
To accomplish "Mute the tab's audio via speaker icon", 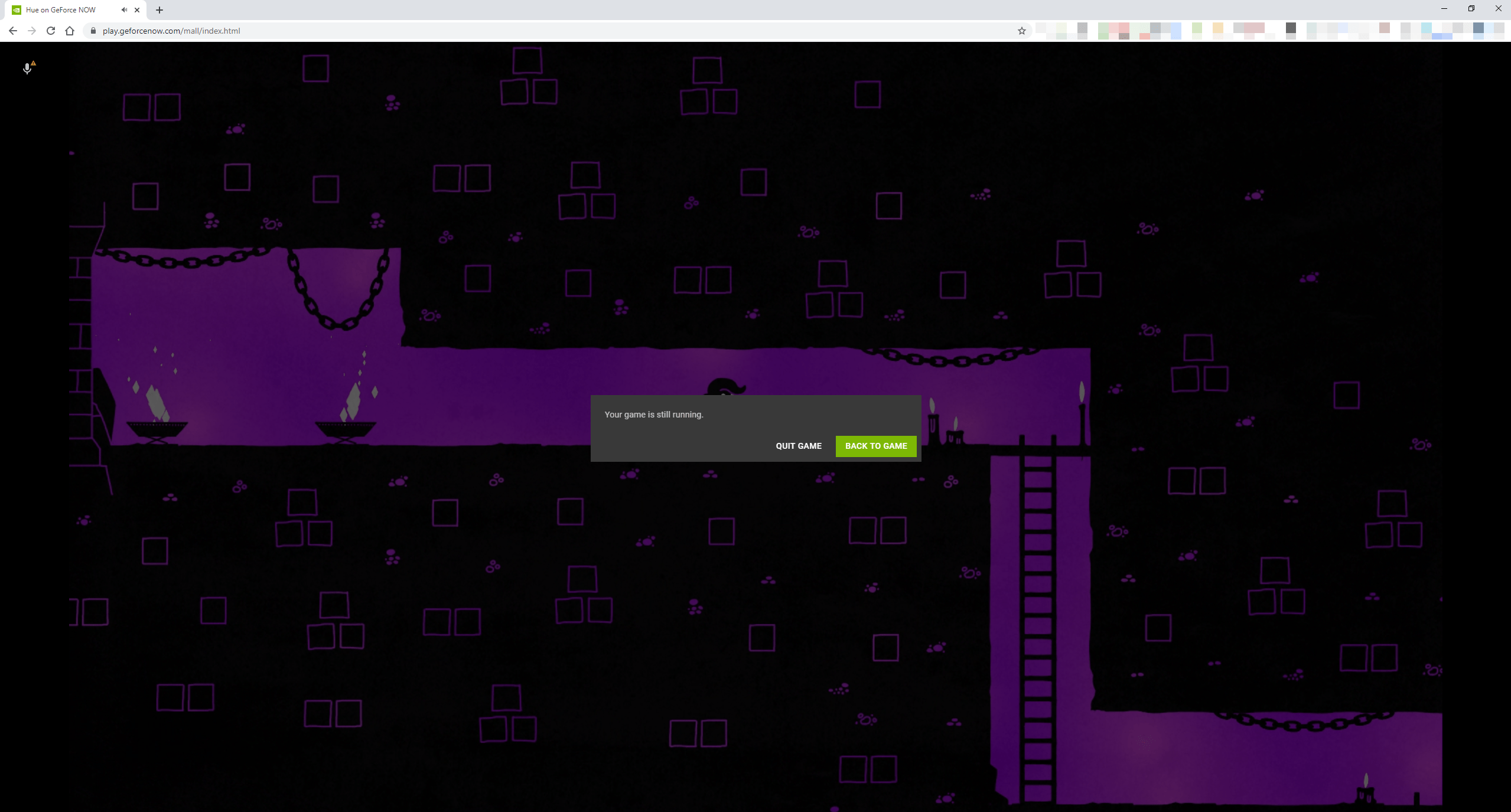I will click(123, 9).
